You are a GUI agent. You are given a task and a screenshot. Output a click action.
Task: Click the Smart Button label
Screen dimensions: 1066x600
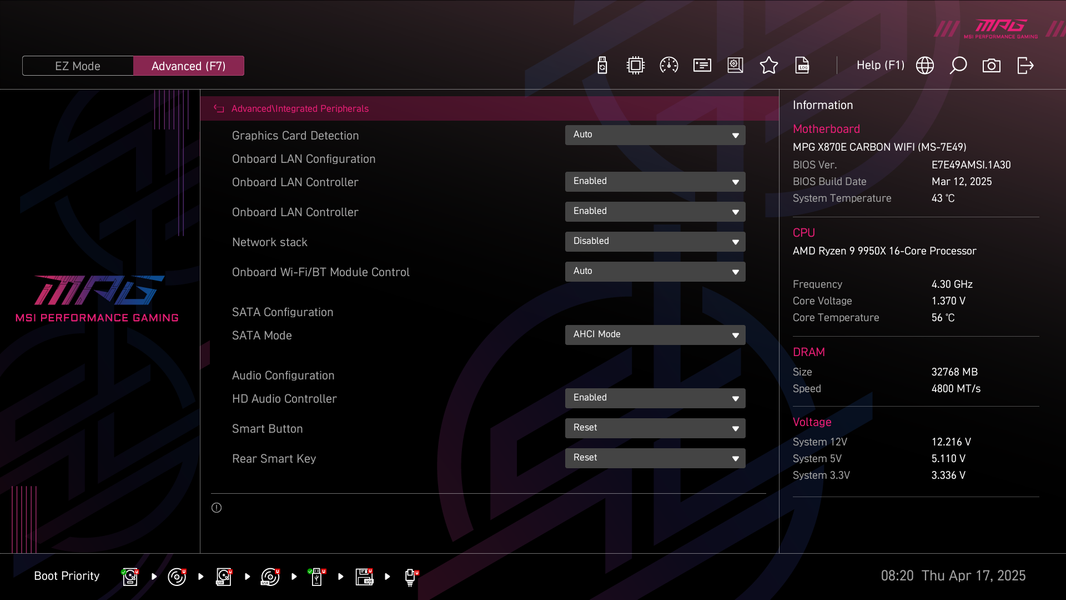click(267, 429)
